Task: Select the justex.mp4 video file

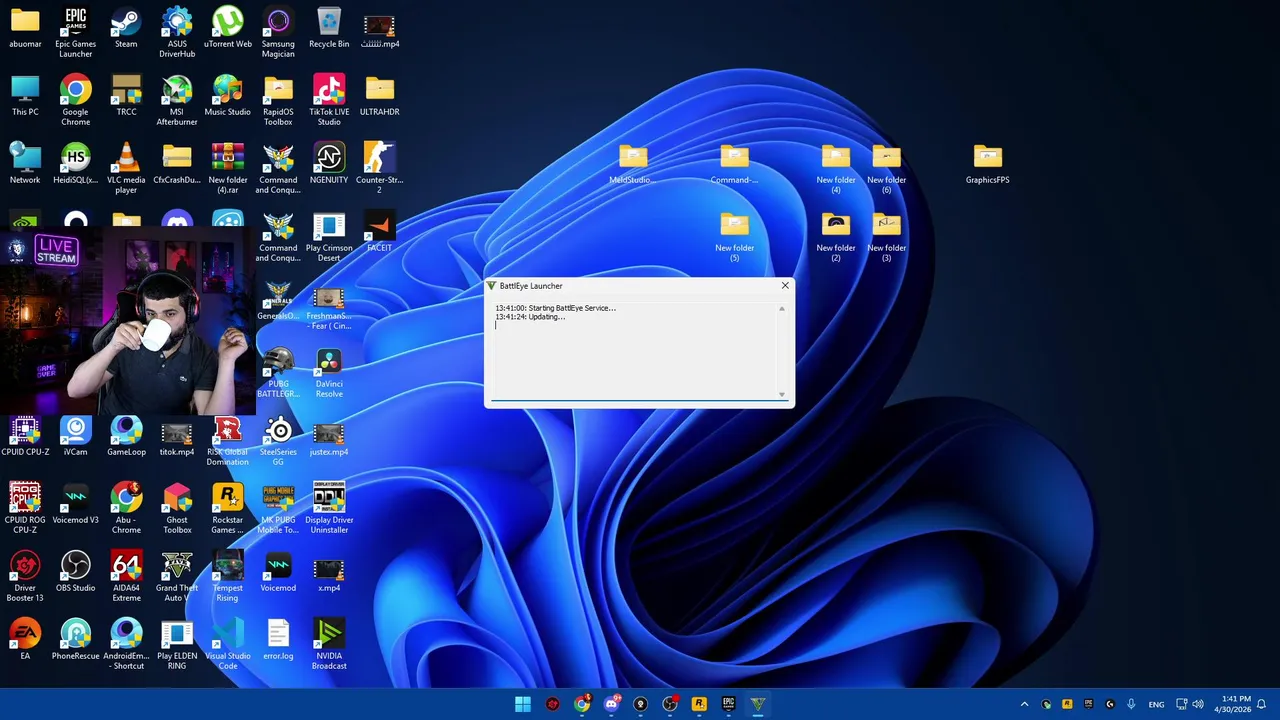Action: point(329,435)
